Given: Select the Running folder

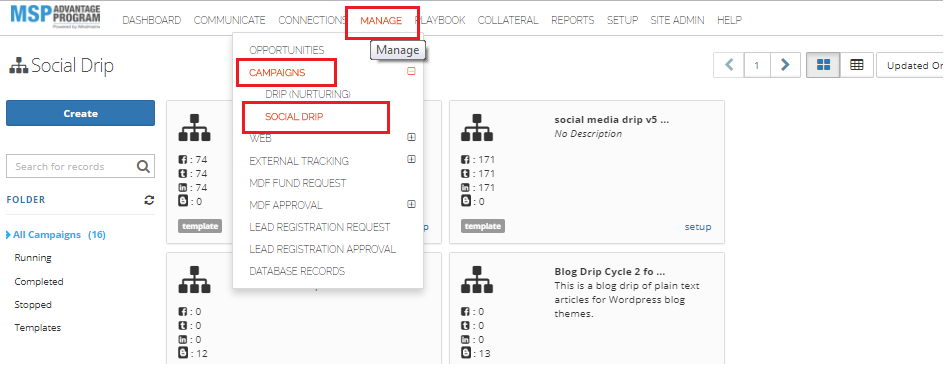Looking at the screenshot, I should pyautogui.click(x=33, y=258).
